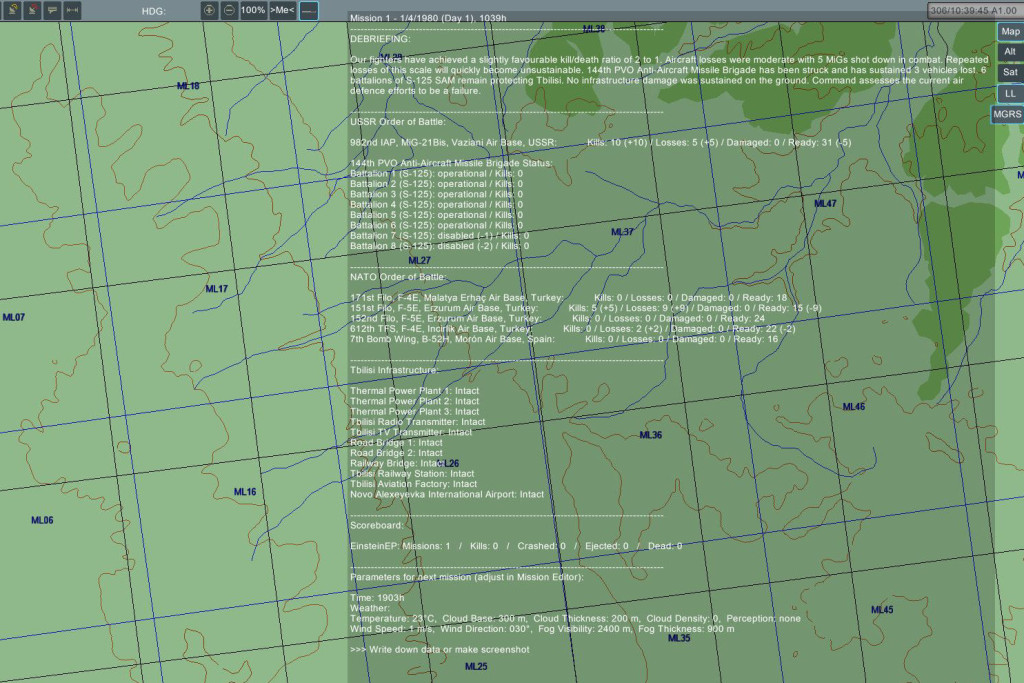Reset map zoom with the 100% button

[x=253, y=10]
